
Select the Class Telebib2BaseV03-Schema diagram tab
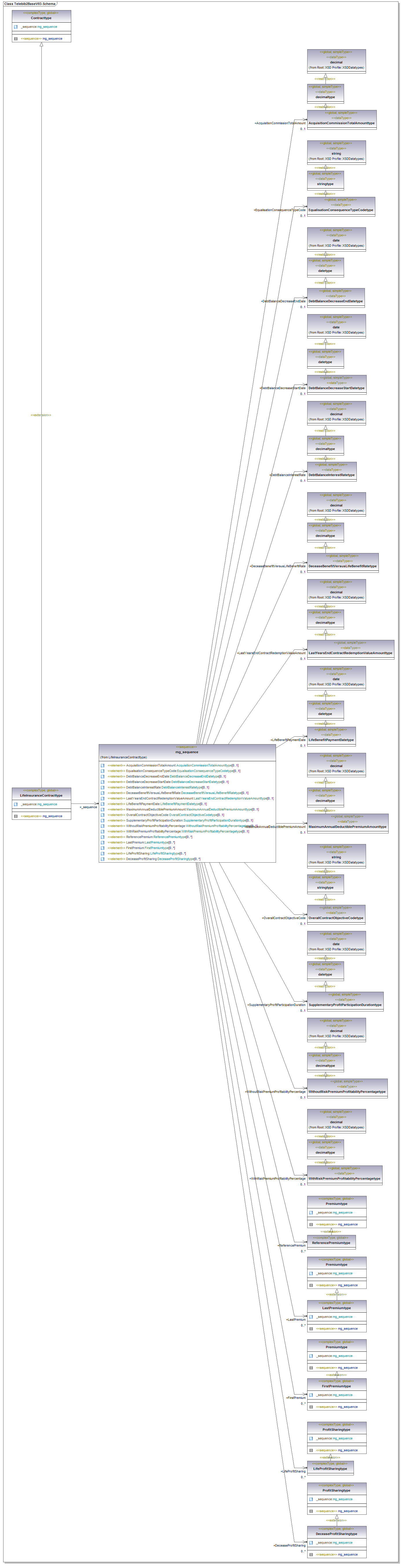coord(30,4)
